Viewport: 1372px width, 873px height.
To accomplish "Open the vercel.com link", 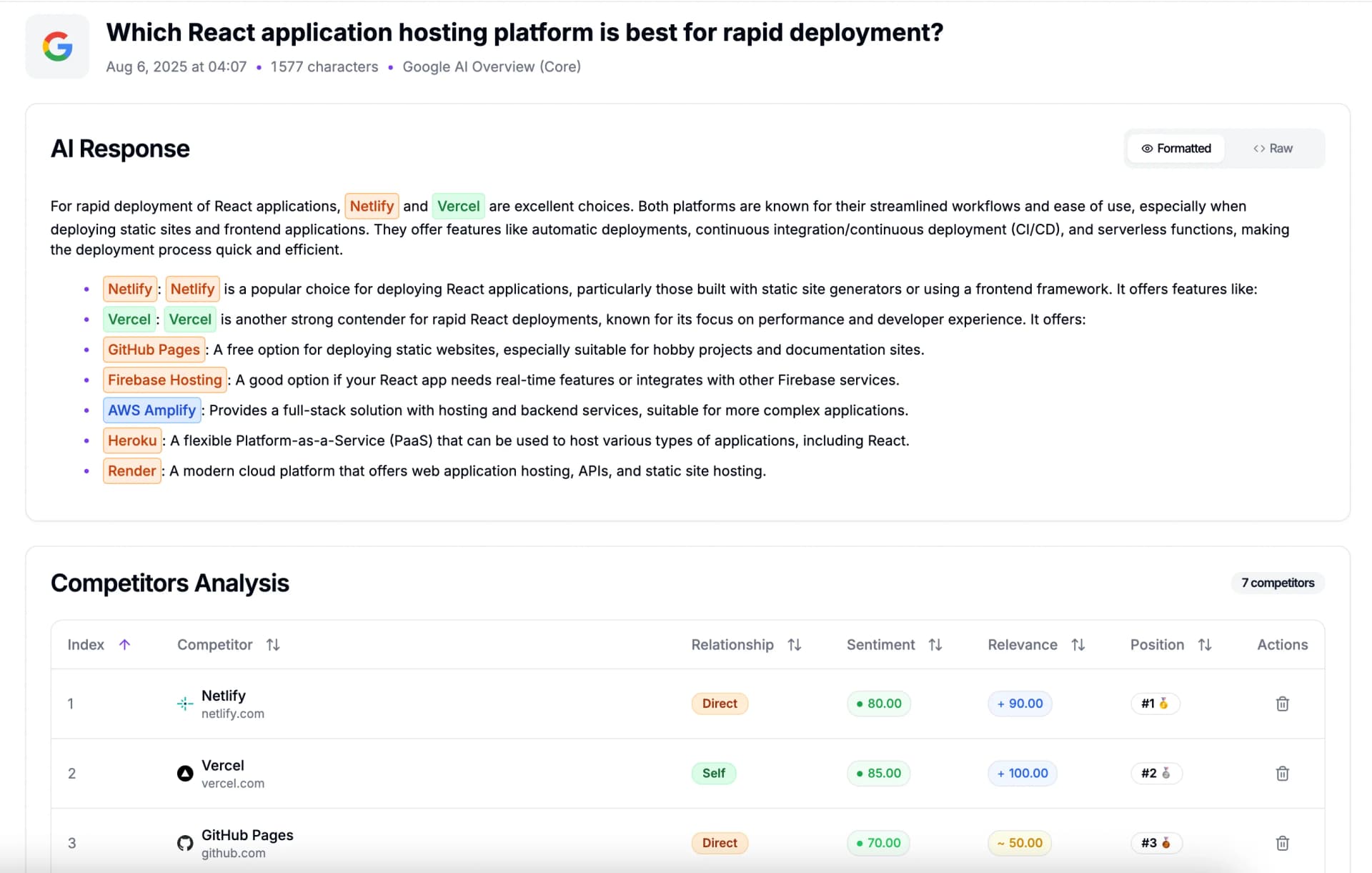I will click(x=233, y=783).
